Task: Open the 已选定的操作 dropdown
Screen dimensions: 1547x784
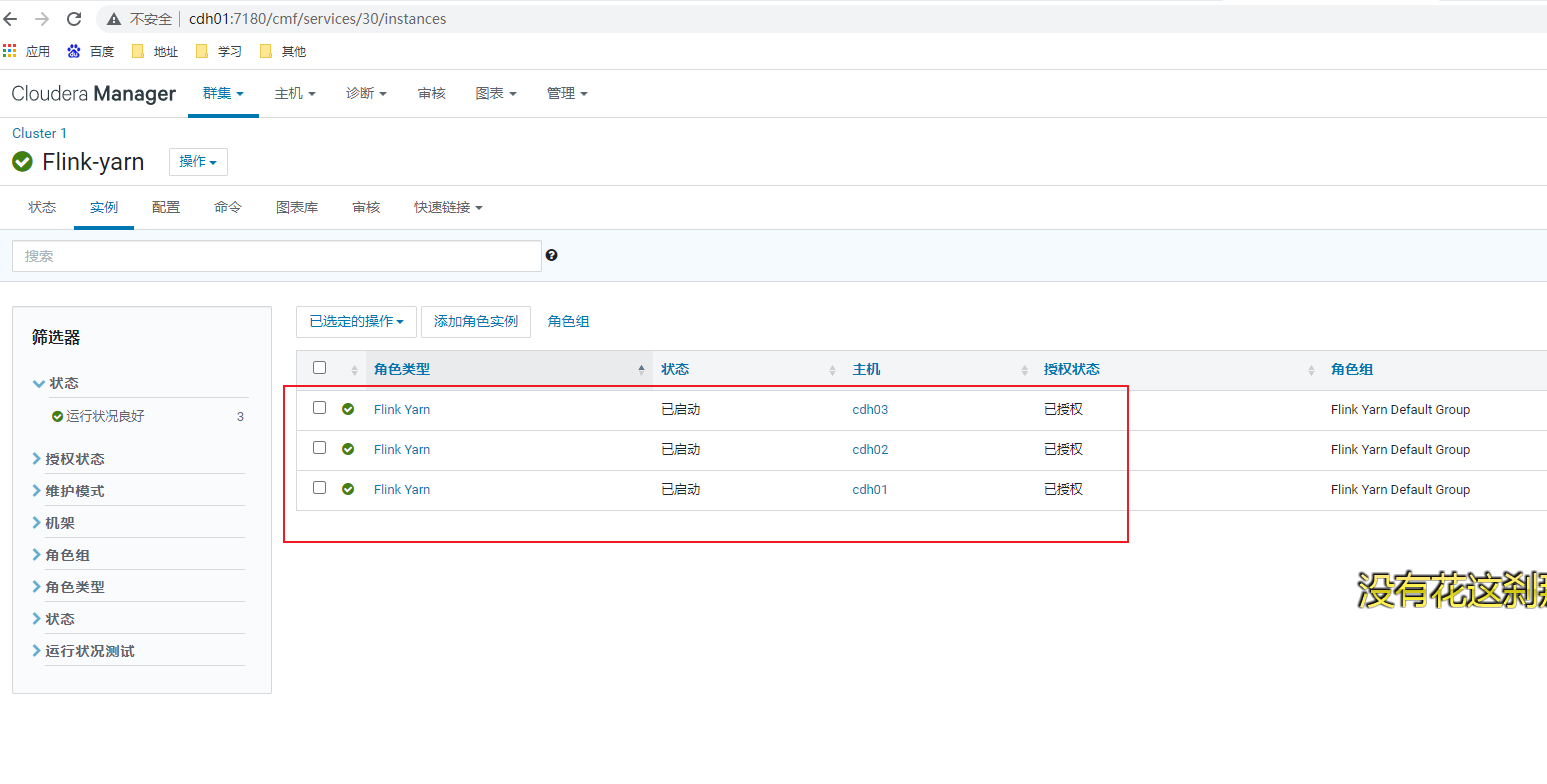Action: [x=355, y=321]
